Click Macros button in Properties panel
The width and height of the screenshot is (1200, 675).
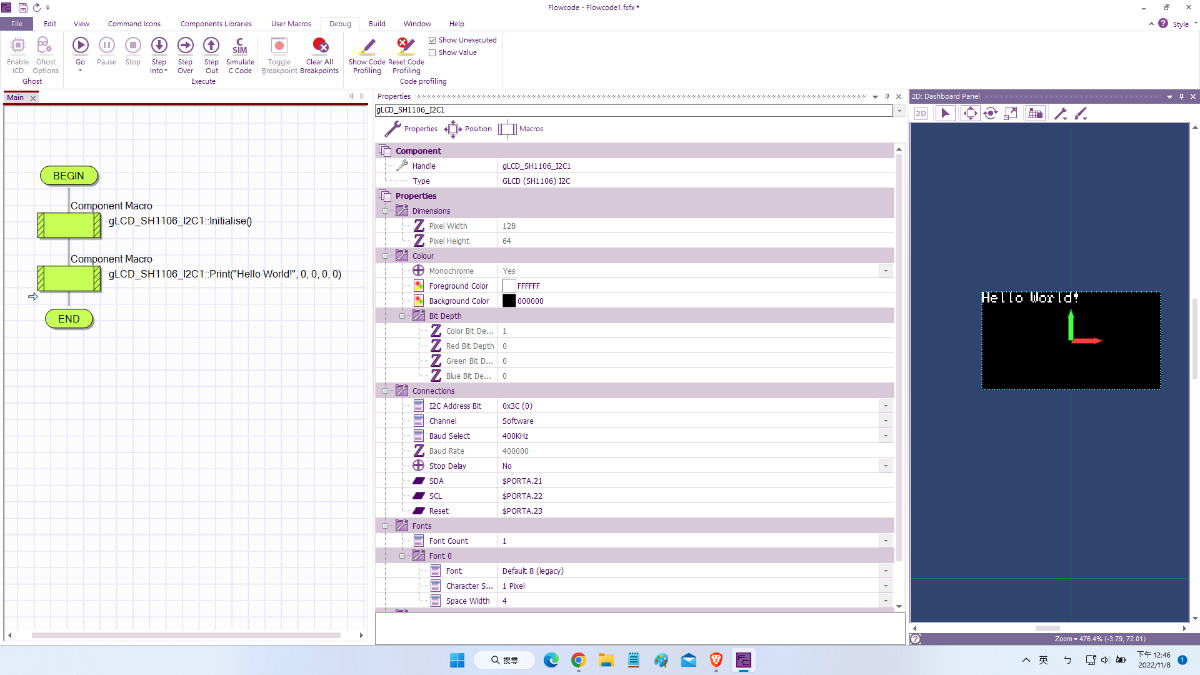(x=520, y=129)
